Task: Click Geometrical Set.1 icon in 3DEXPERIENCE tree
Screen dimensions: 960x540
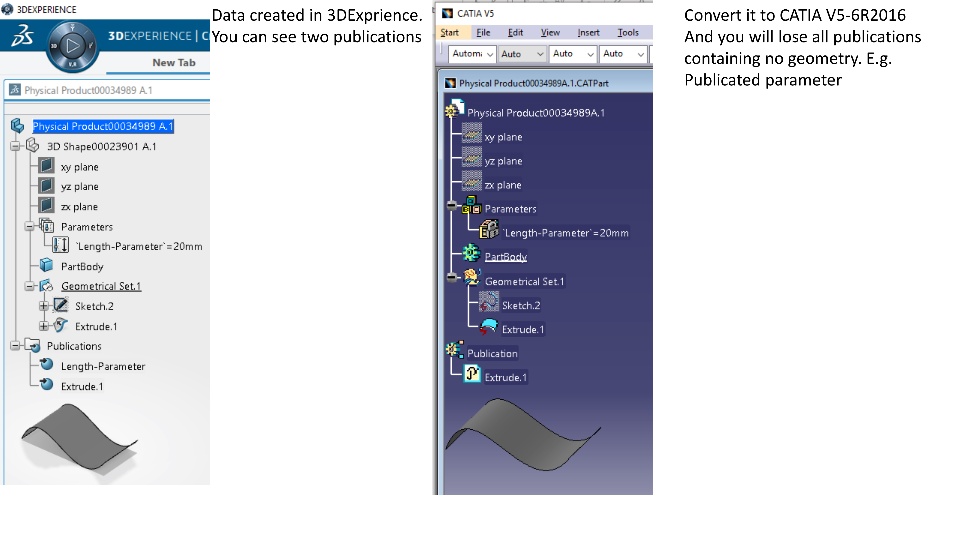Action: coord(47,285)
